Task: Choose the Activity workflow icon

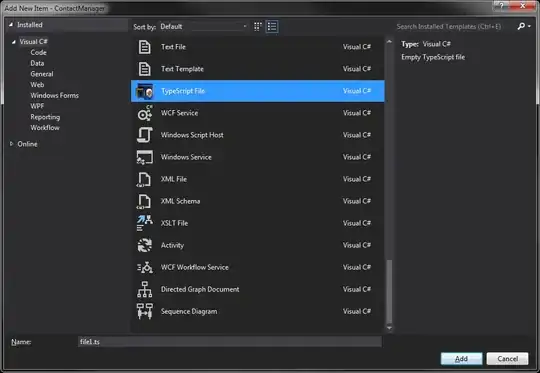Action: pyautogui.click(x=145, y=245)
